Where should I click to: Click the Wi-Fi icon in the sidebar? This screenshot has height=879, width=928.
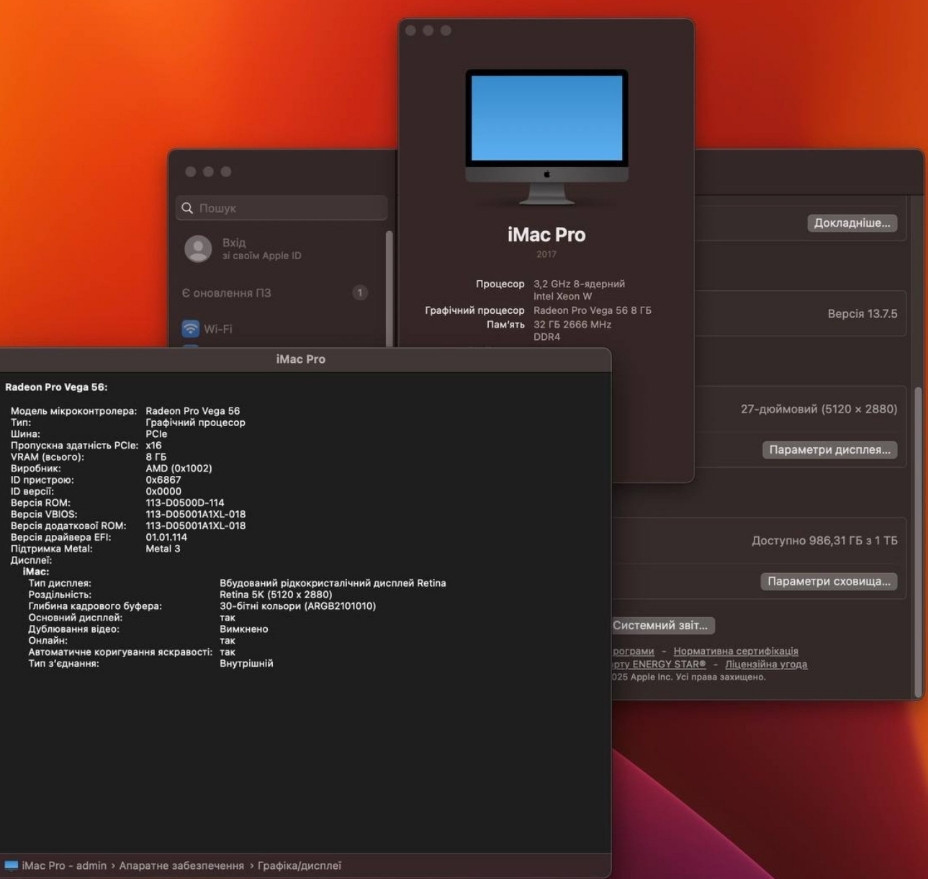[x=191, y=329]
